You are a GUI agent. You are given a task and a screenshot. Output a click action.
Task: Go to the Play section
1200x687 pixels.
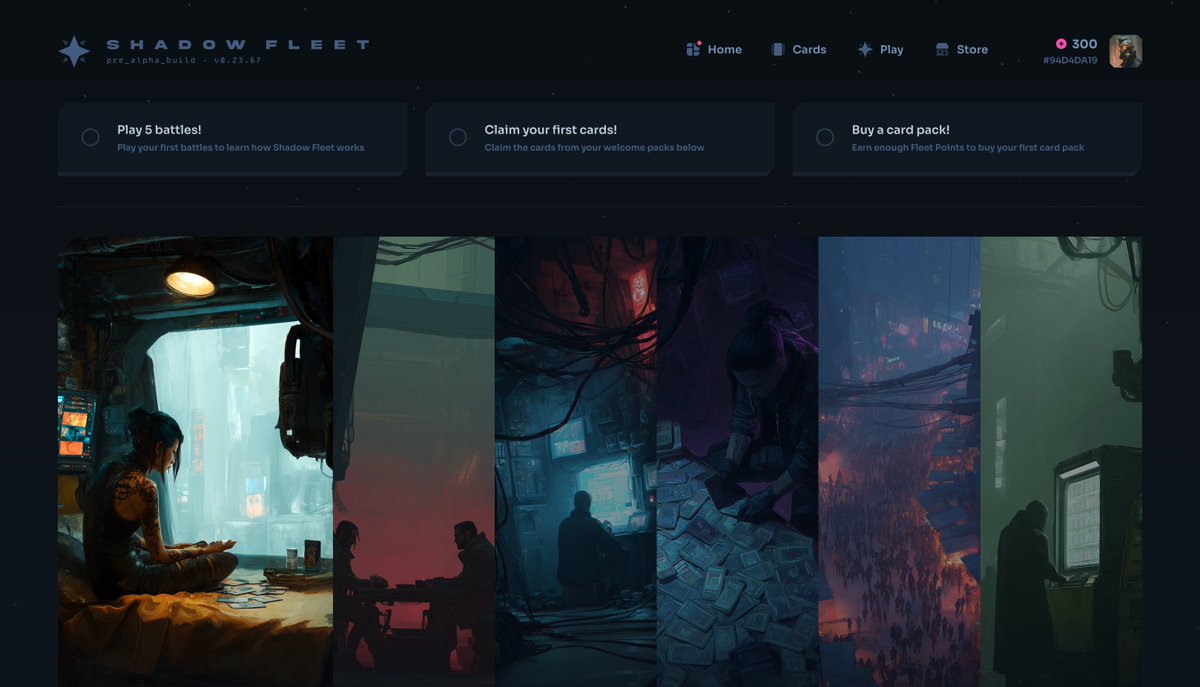pyautogui.click(x=880, y=49)
